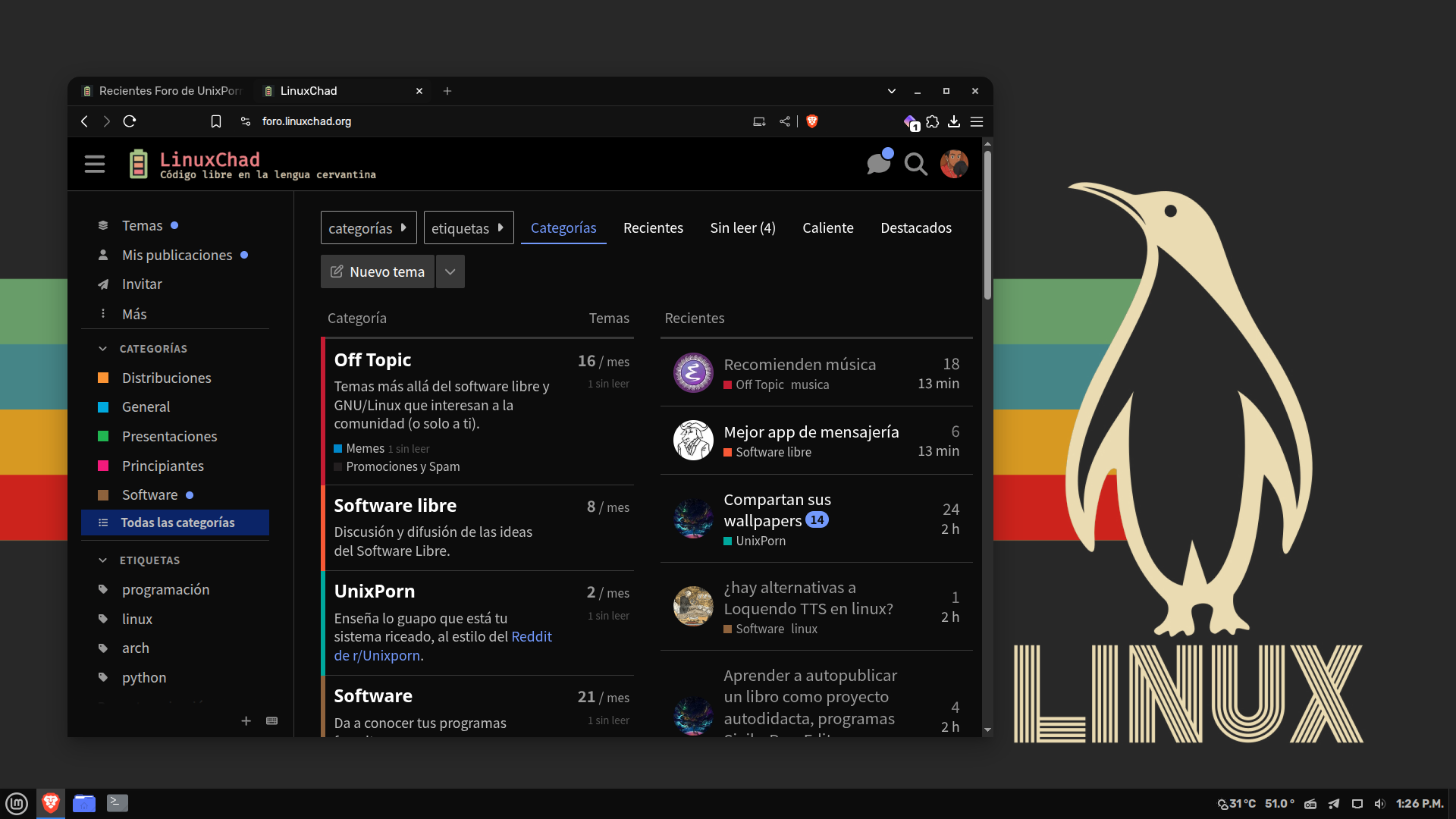
Task: Click the LinuxChad battery logo
Action: click(x=138, y=164)
